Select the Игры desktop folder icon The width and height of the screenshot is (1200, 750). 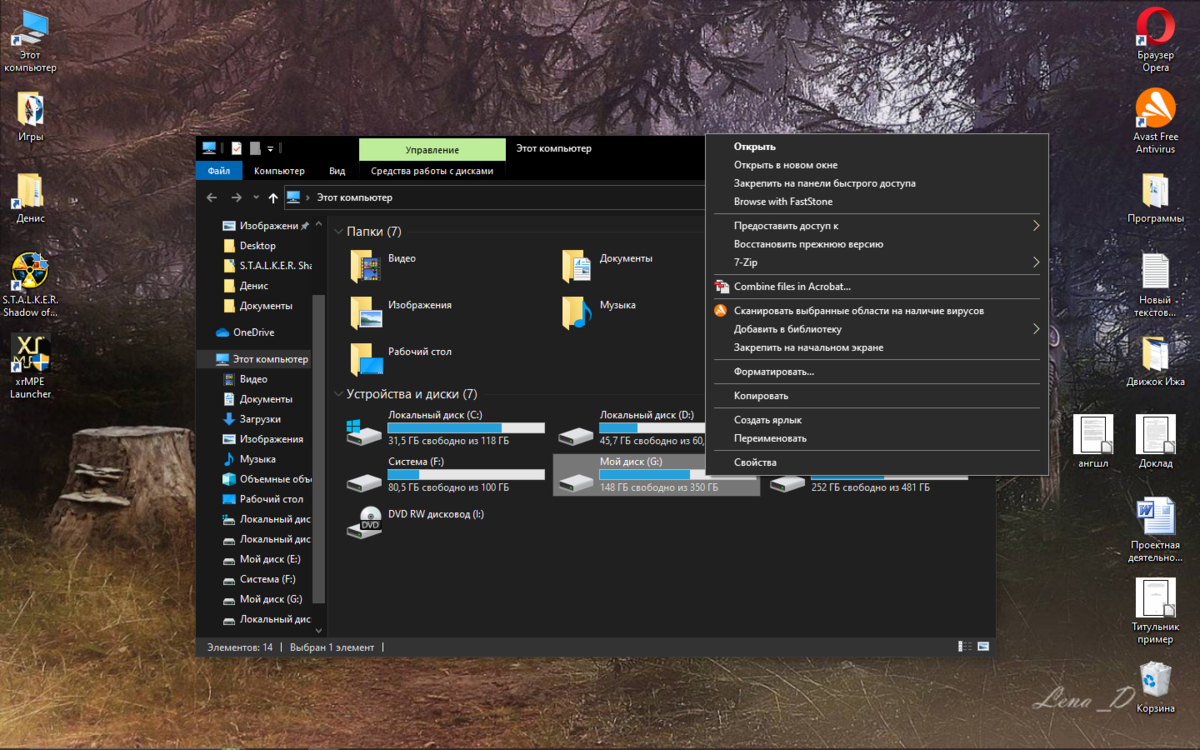(x=30, y=116)
